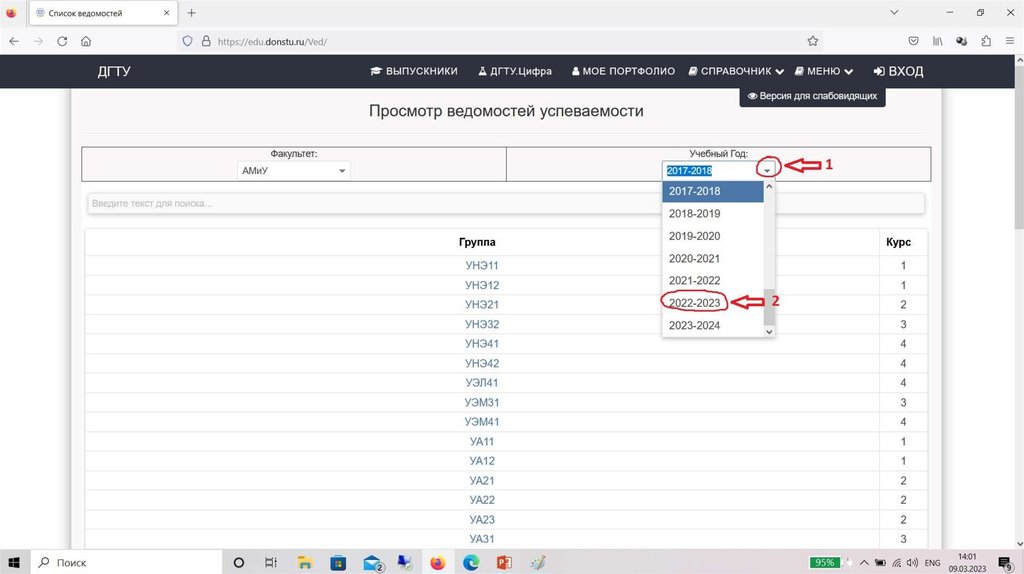Image resolution: width=1024 pixels, height=574 pixels.
Task: Open group УНЭ11 link
Action: (x=482, y=266)
